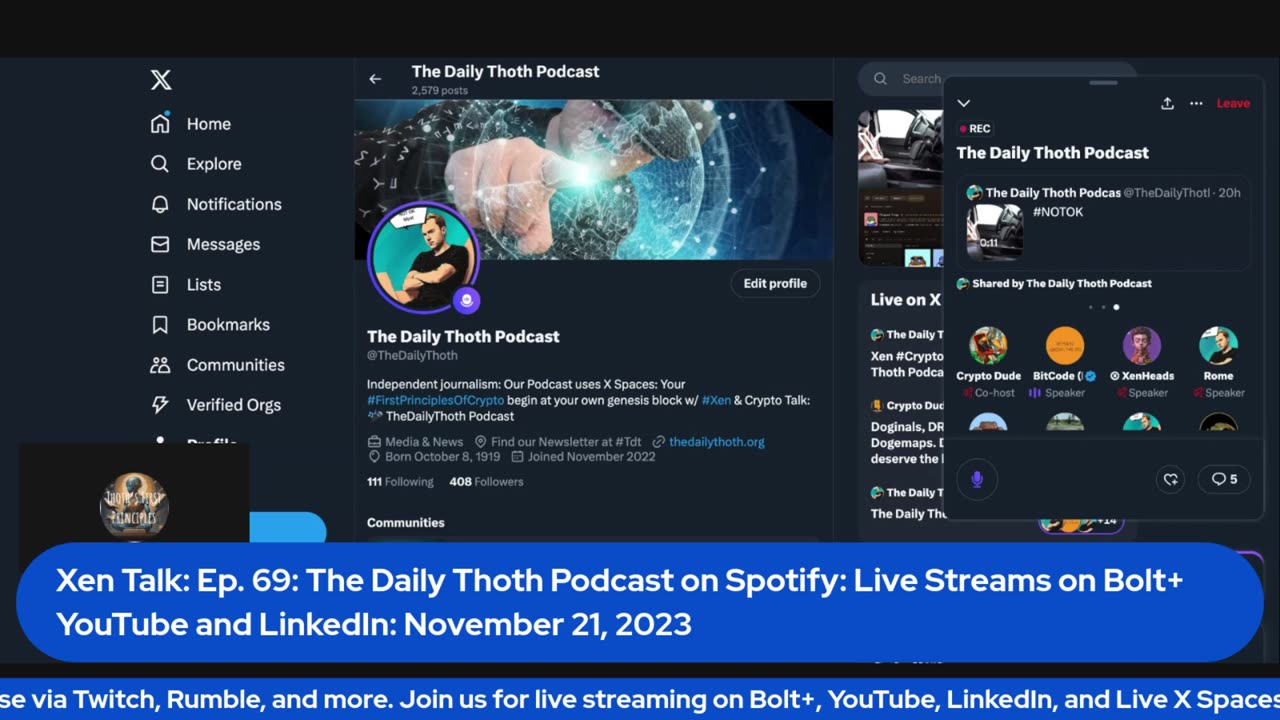The height and width of the screenshot is (720, 1280).
Task: Click 'Born October 8, 1919' text
Action: [441, 457]
